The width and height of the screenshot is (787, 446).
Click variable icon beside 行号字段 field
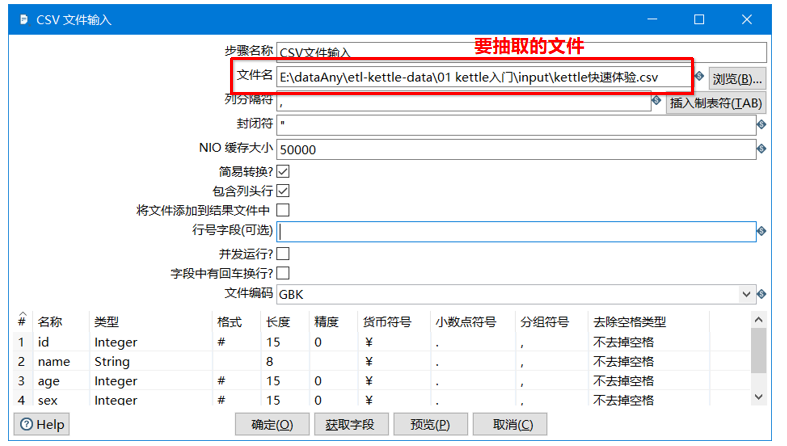click(762, 231)
